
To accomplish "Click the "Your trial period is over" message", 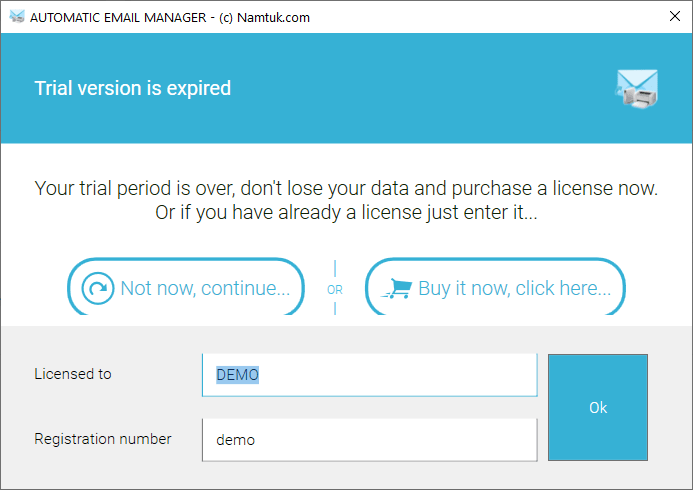I will click(x=346, y=188).
